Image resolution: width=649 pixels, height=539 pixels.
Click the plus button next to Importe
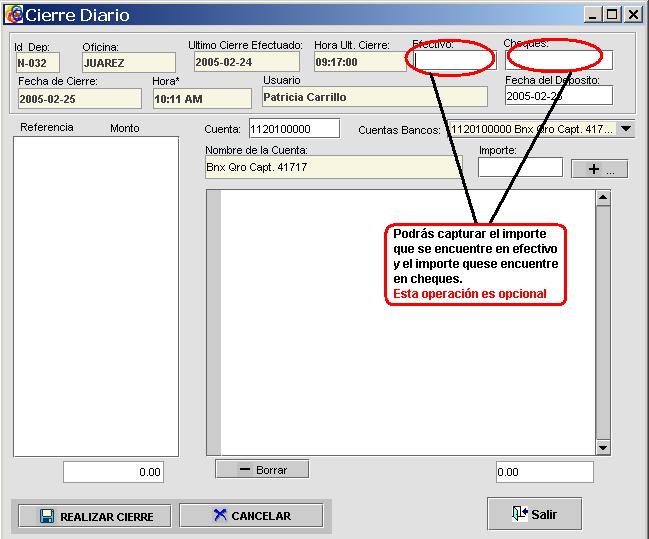(599, 169)
